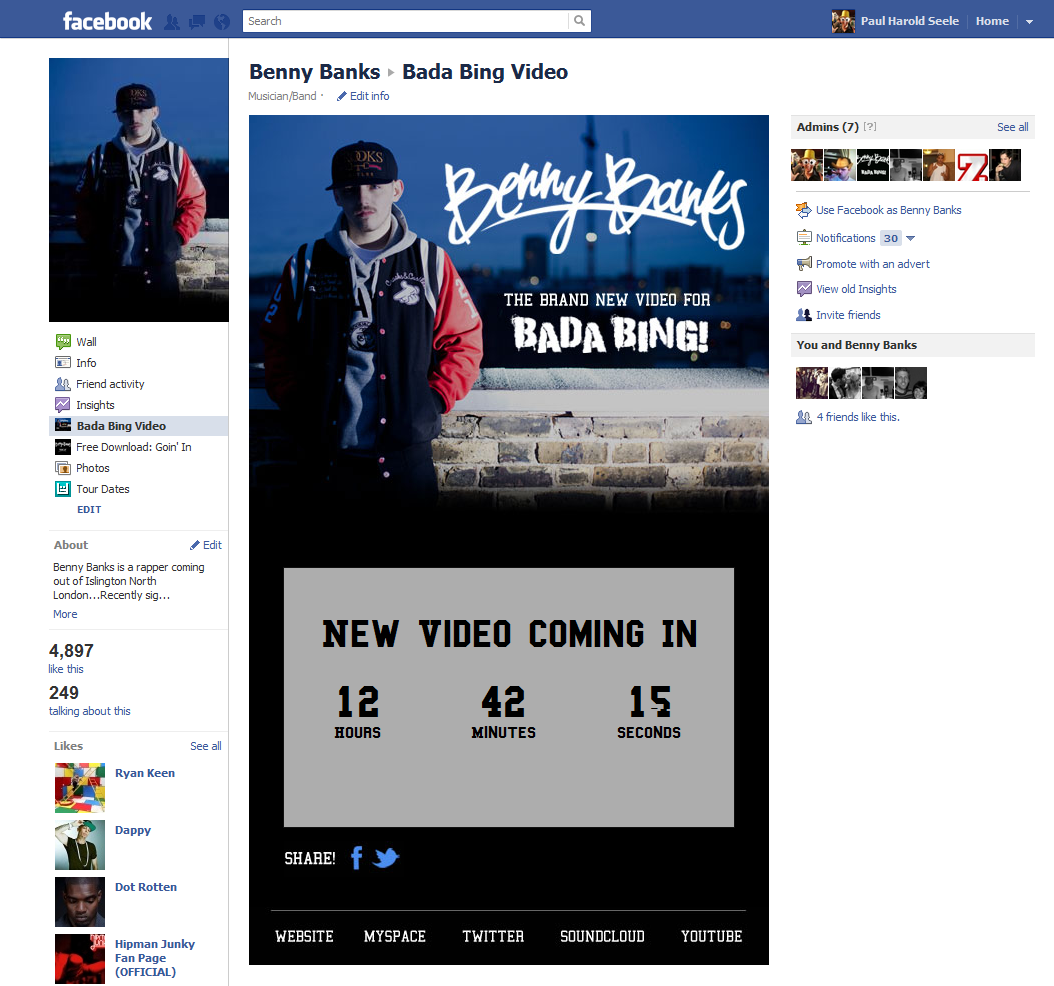Click the YOUTUBE footer link
1054x986 pixels.
pos(711,936)
